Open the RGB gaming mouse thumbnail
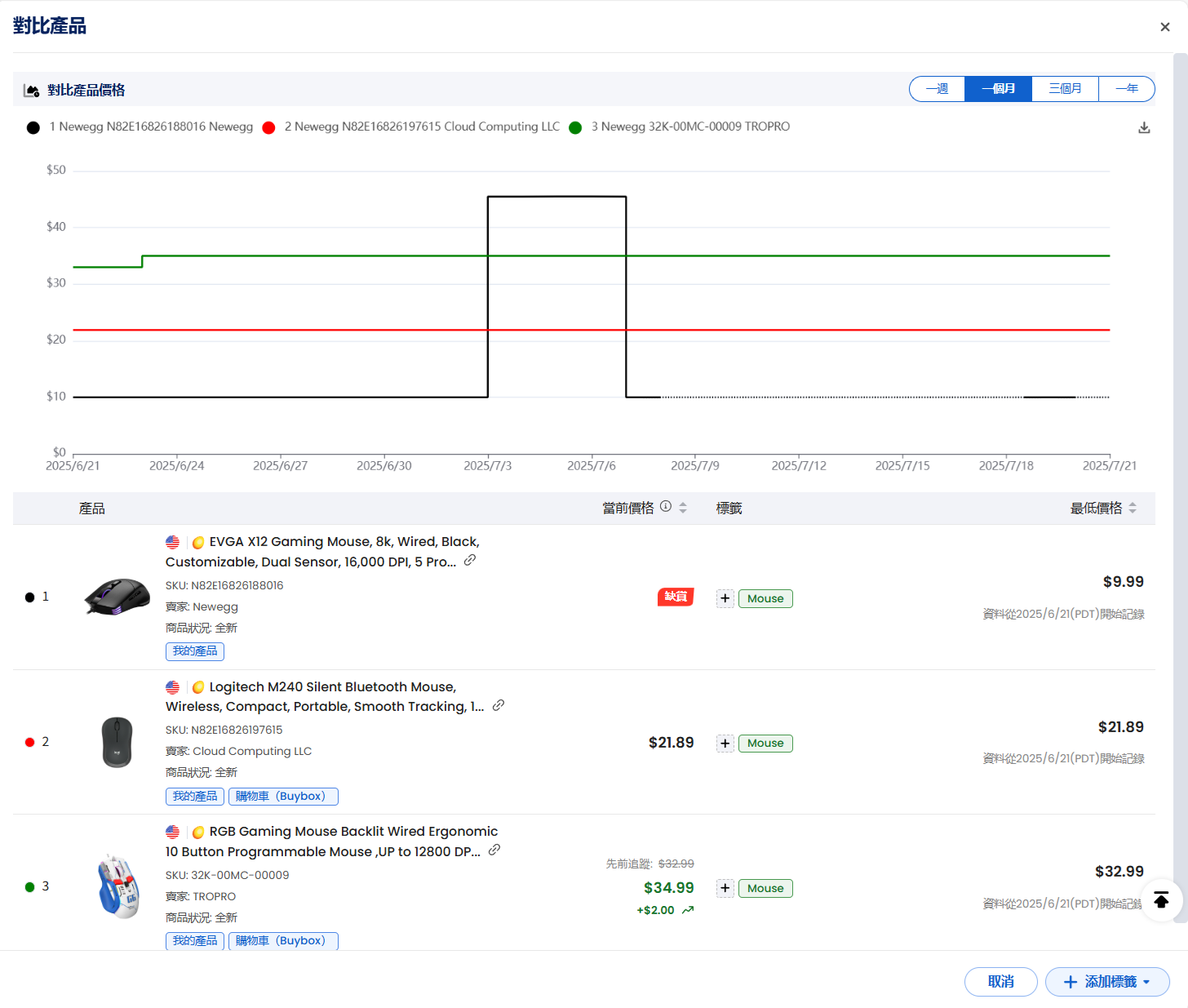The height and width of the screenshot is (1008, 1188). (118, 886)
